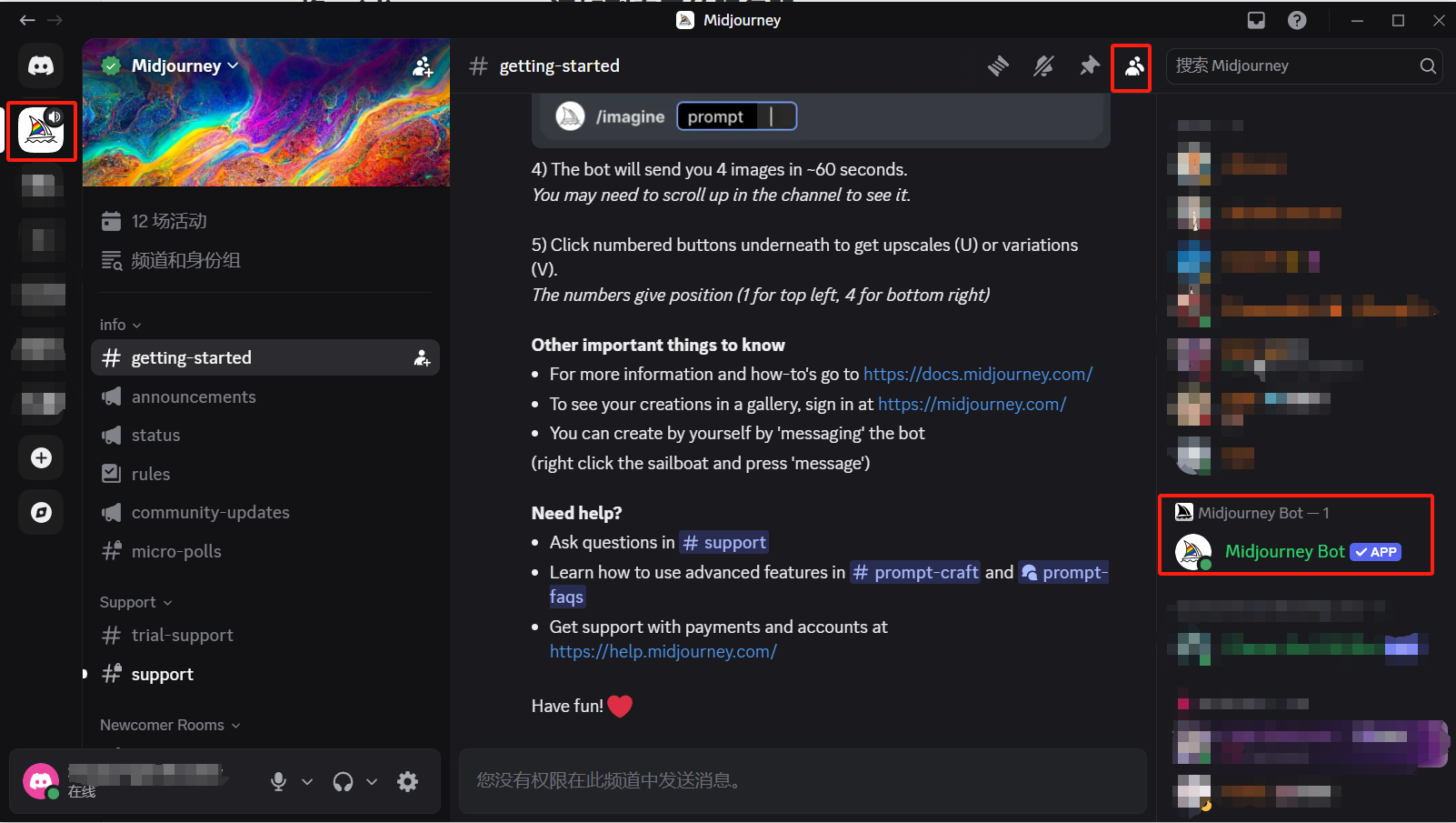Click the Add a Server plus button
This screenshot has width=1456, height=823.
coord(41,457)
